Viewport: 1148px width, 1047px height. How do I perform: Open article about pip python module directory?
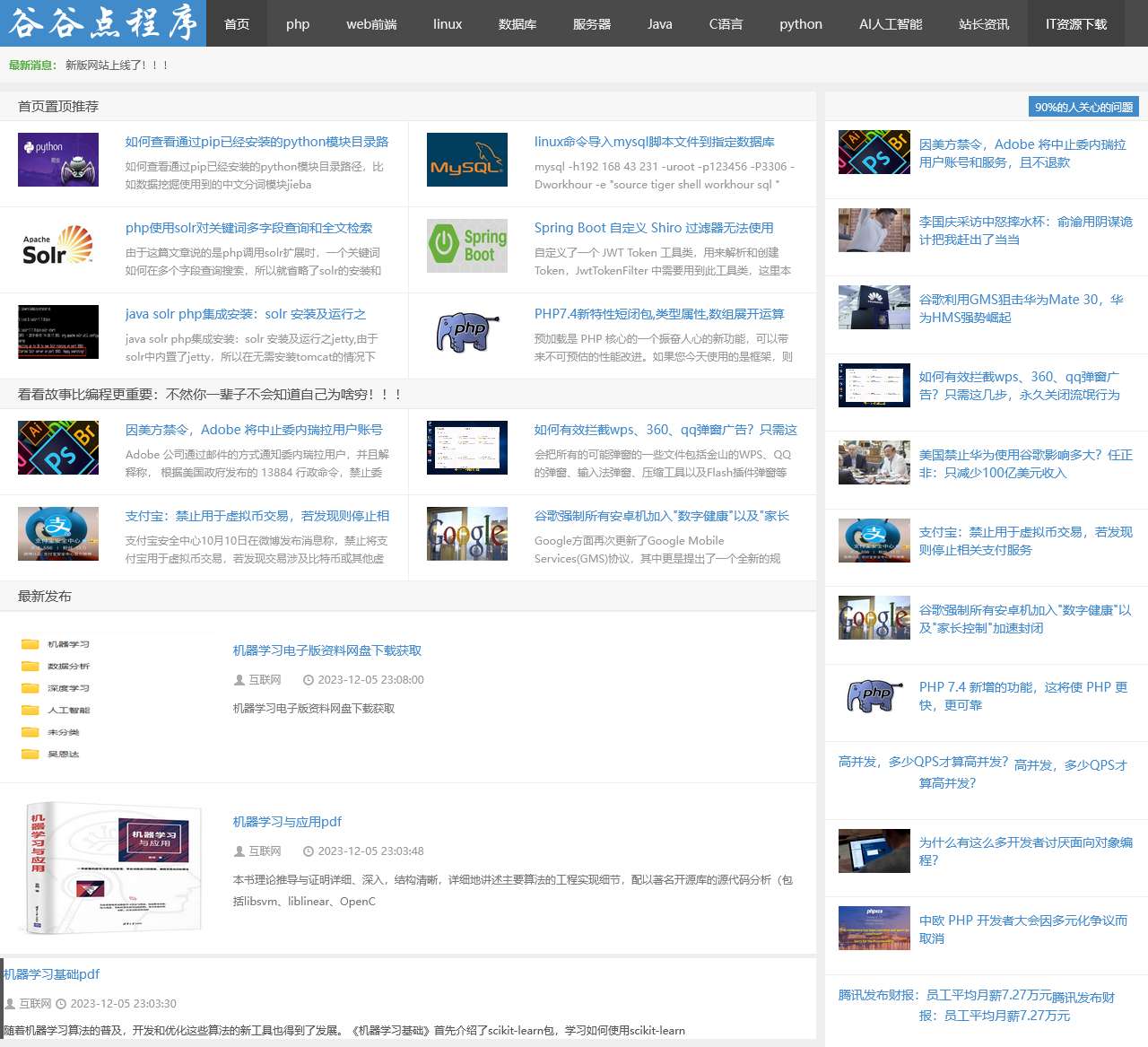pyautogui.click(x=257, y=142)
